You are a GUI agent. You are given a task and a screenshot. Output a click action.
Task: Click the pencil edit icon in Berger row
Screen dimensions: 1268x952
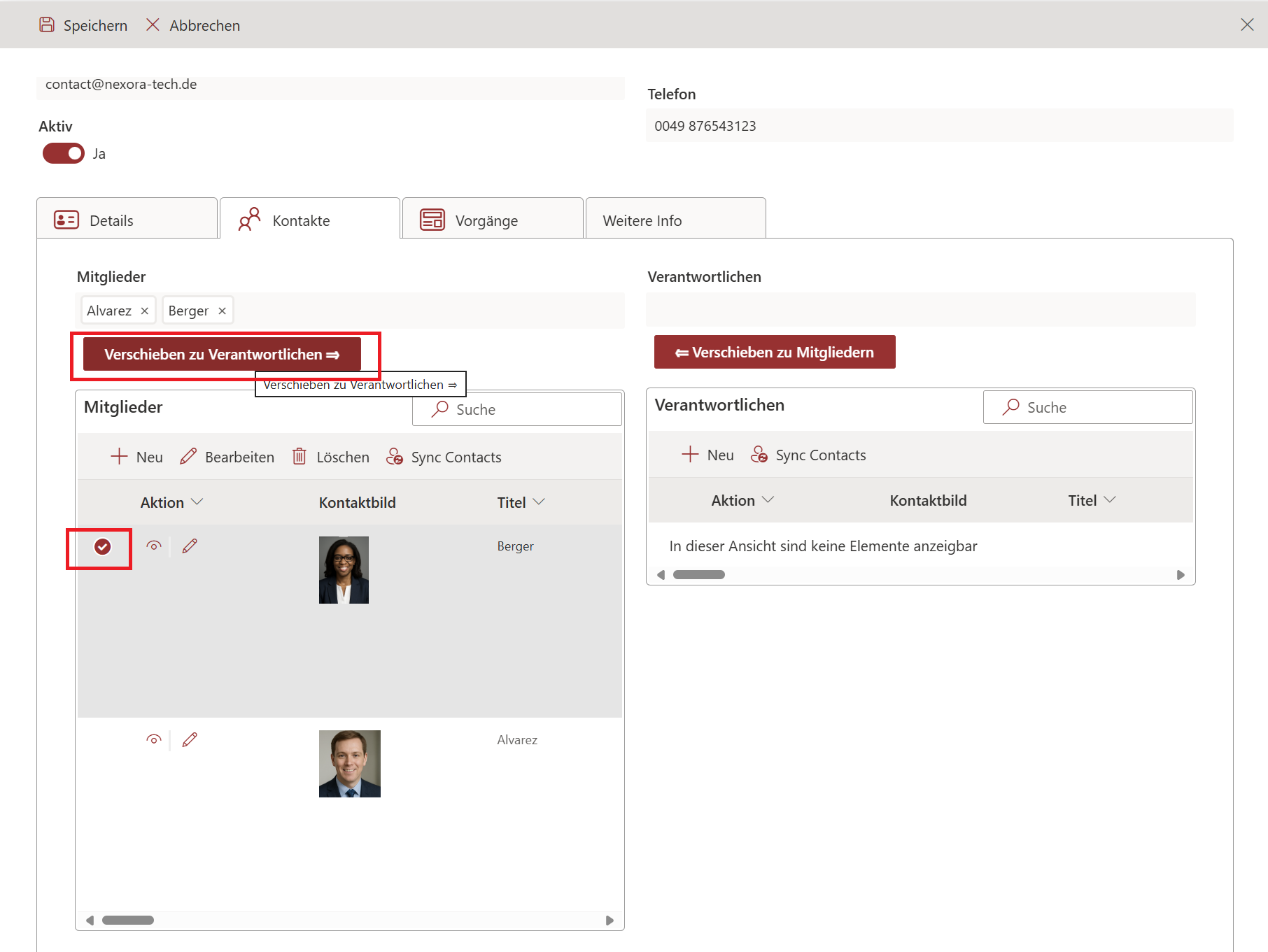coord(190,546)
